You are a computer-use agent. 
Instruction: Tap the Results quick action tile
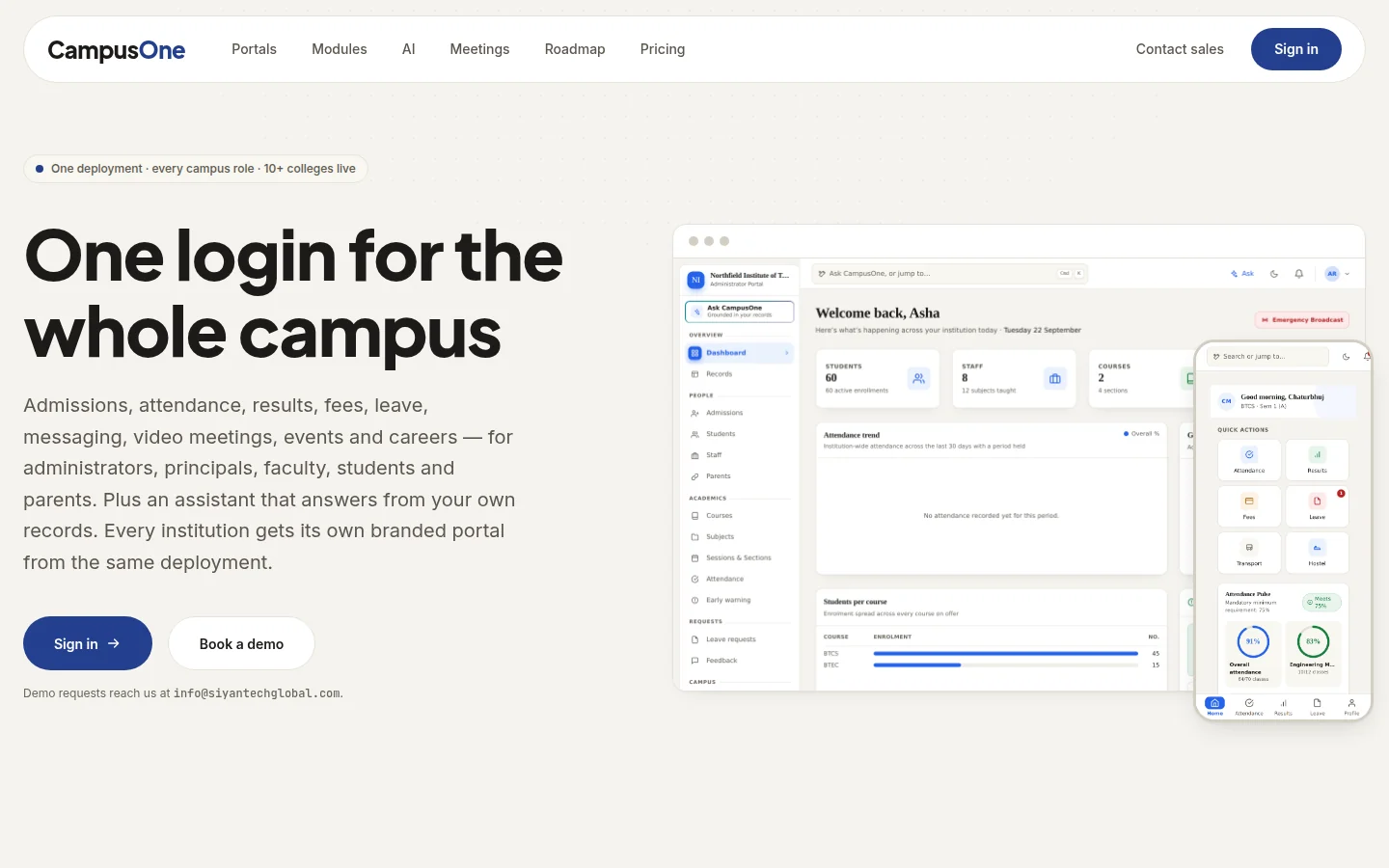point(1317,459)
